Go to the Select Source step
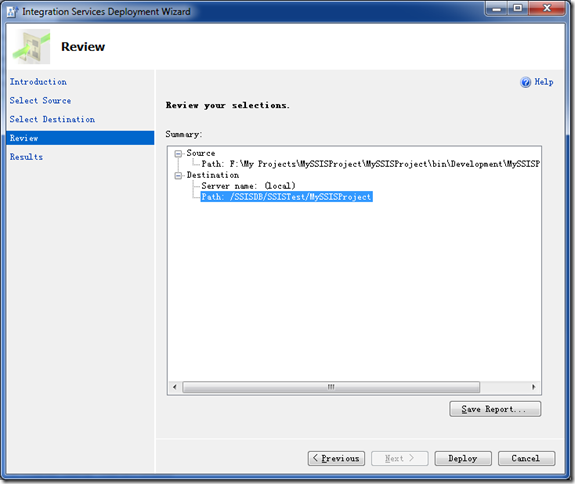This screenshot has height=484, width=575. click(x=40, y=100)
